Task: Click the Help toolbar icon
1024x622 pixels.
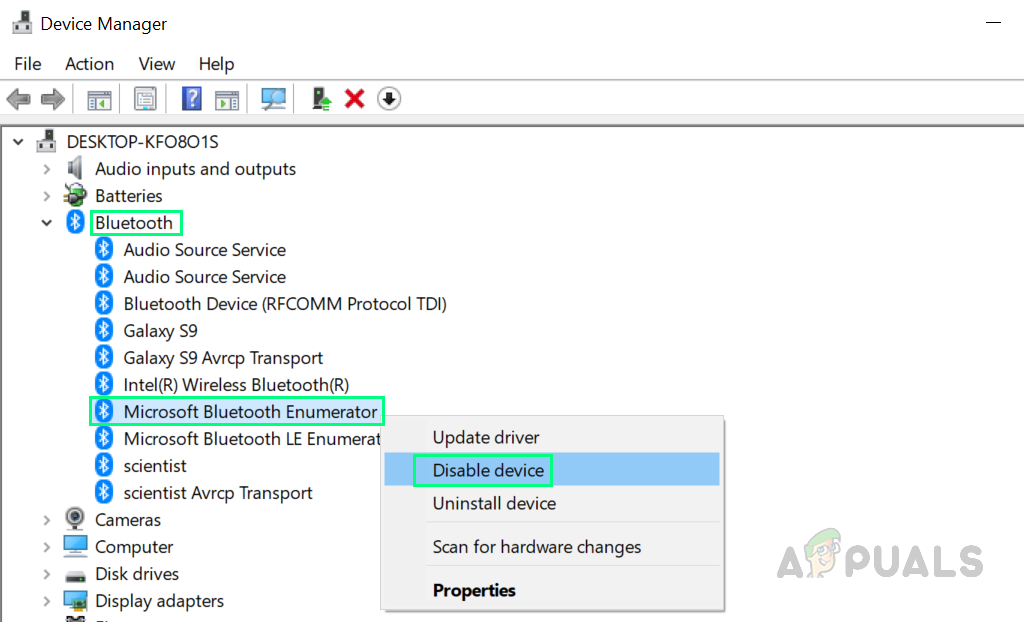Action: tap(190, 98)
